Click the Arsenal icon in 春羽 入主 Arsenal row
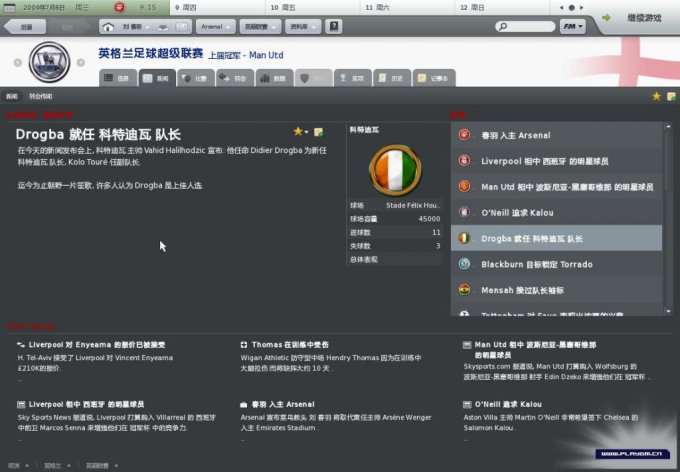The image size is (680, 472). click(464, 135)
